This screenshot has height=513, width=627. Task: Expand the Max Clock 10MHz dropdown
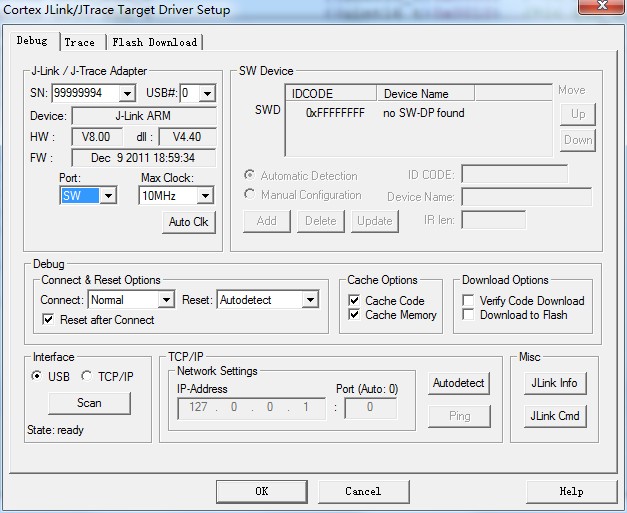click(205, 196)
